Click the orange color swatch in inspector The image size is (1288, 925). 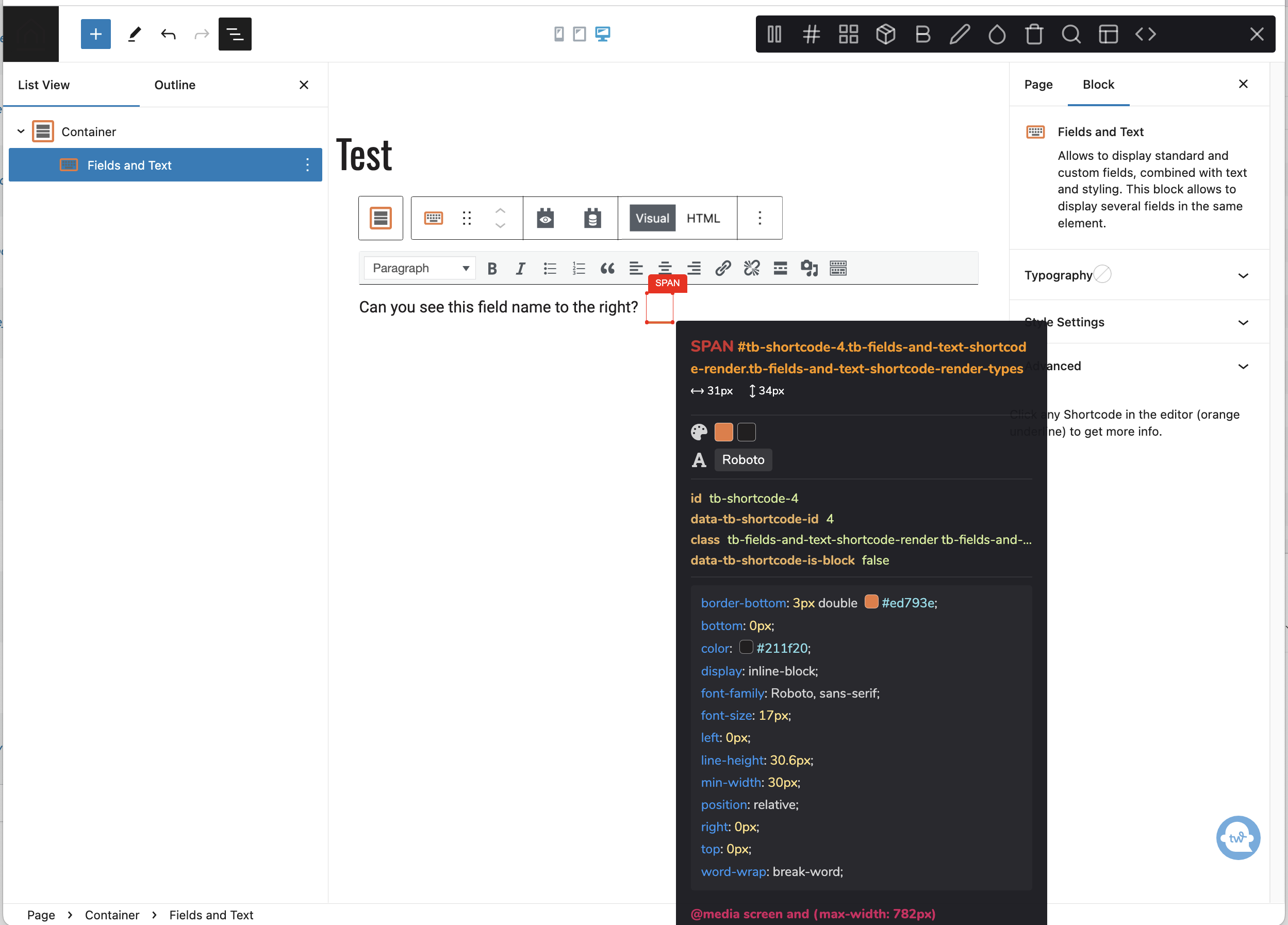point(723,432)
